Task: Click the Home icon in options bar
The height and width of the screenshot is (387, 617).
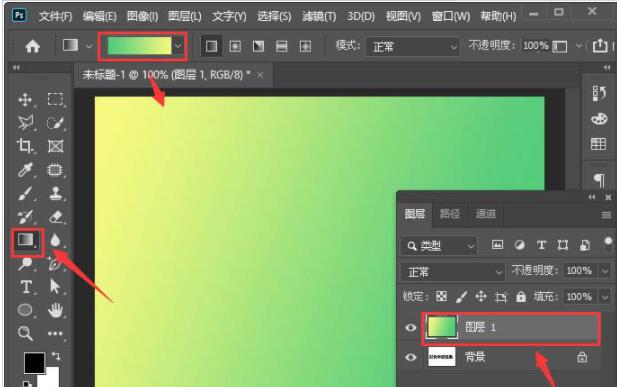Action: pyautogui.click(x=33, y=46)
